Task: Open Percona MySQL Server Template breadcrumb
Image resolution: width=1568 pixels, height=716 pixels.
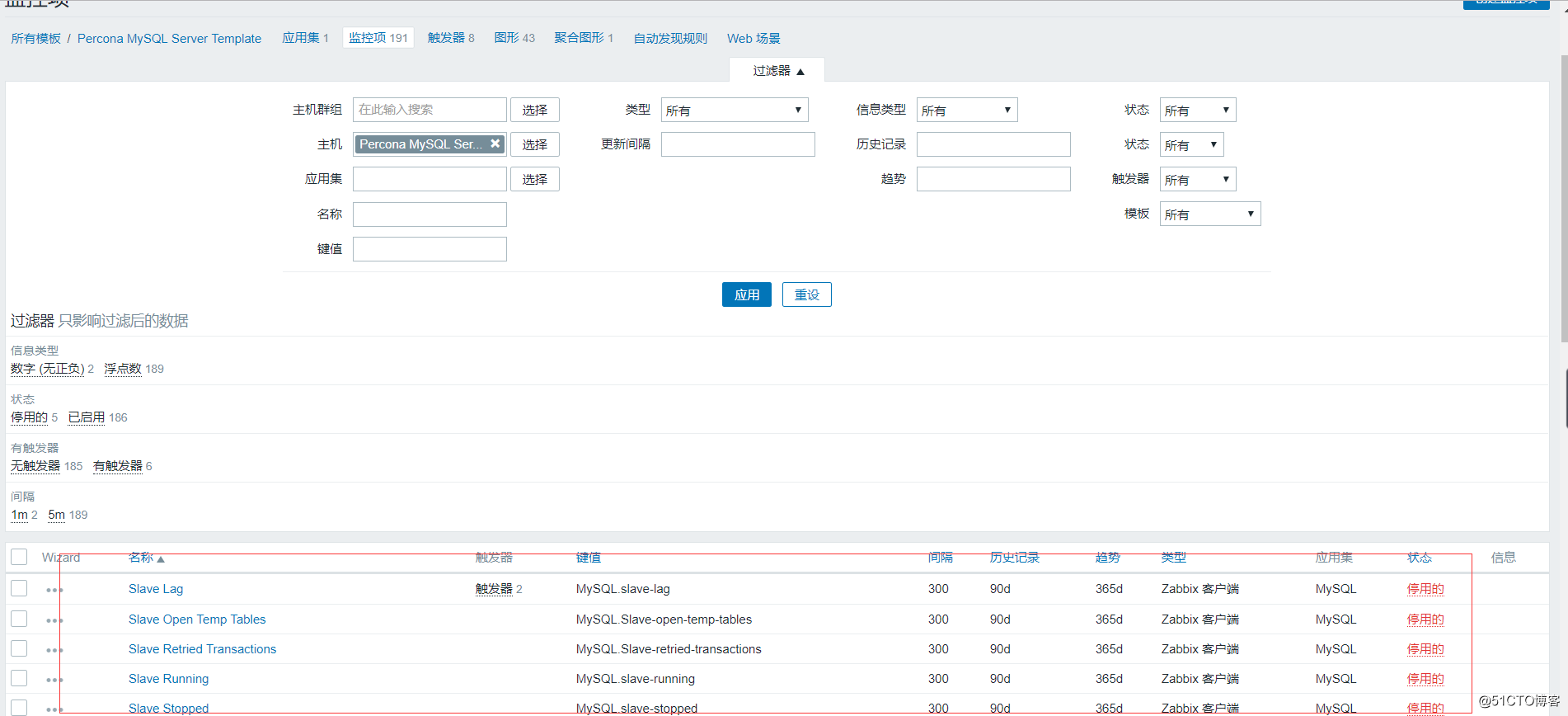Action: (169, 39)
